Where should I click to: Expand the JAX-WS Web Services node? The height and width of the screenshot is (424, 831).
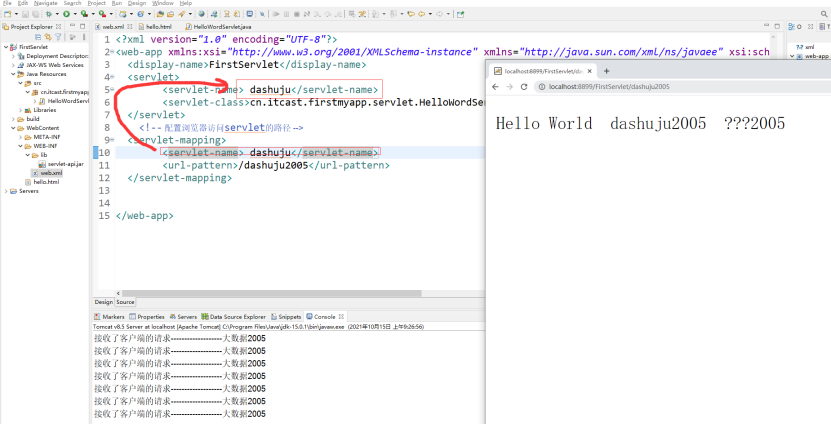pyautogui.click(x=13, y=65)
